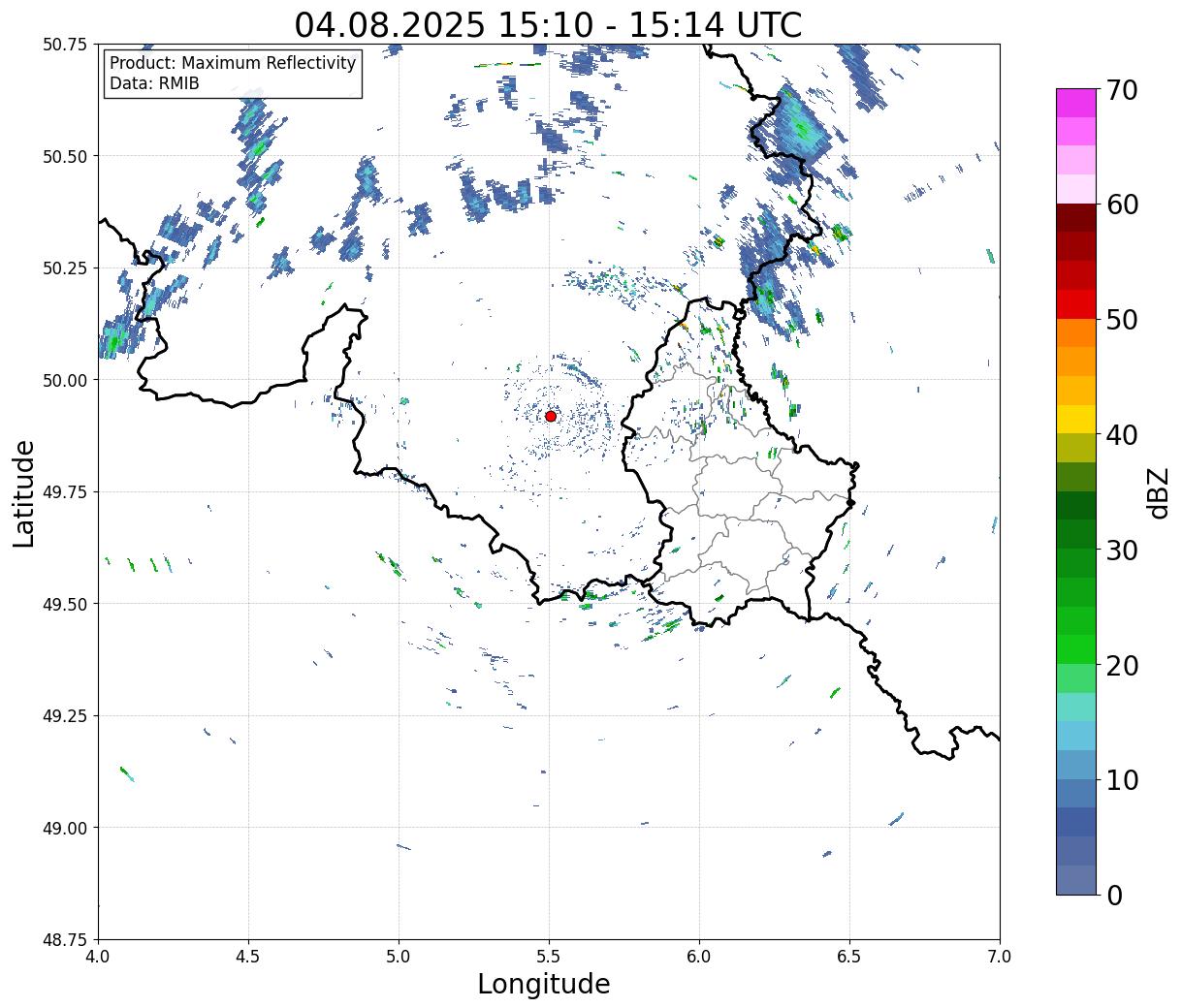
Task: Click the "Data: RMIB" text
Action: 154,83
